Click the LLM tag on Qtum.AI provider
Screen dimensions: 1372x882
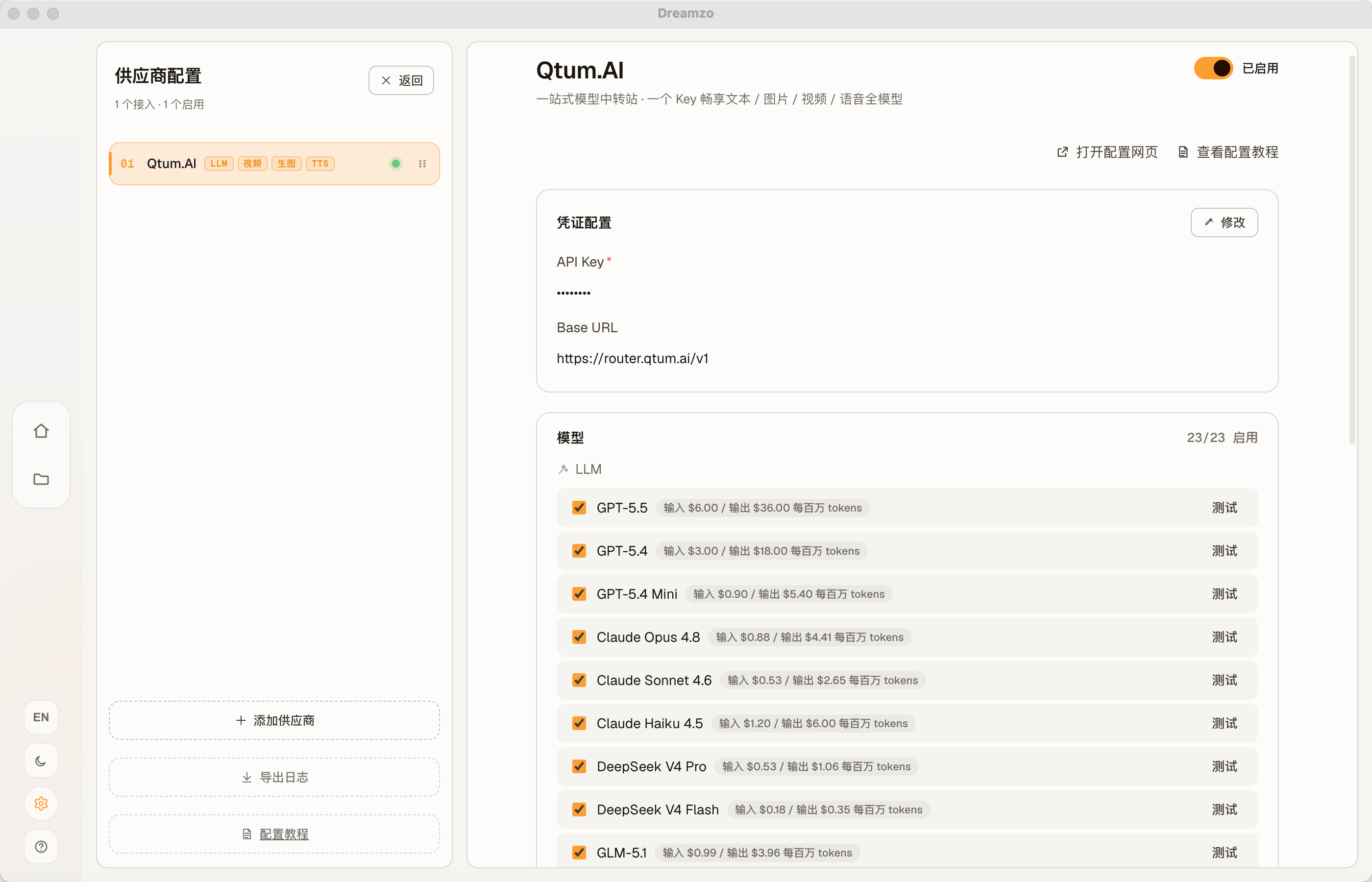point(219,164)
